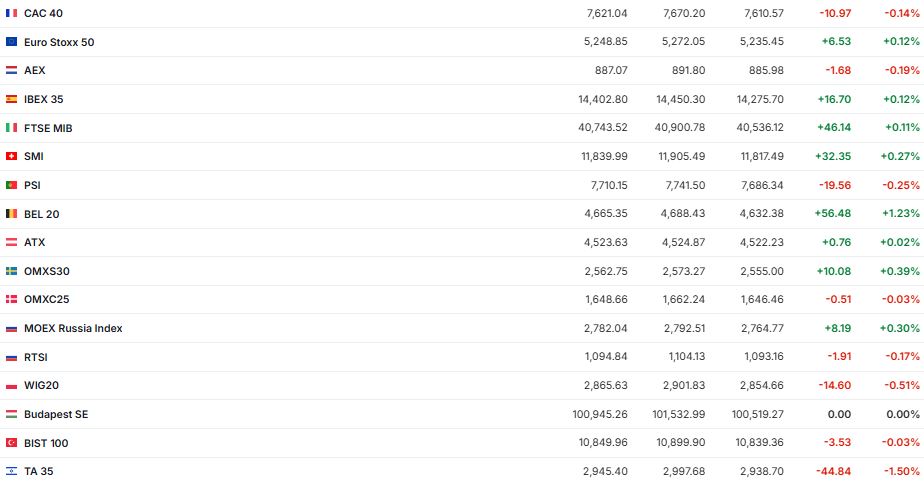Click the Israel flag icon beside TA 35
924x484 pixels.
coord(11,471)
